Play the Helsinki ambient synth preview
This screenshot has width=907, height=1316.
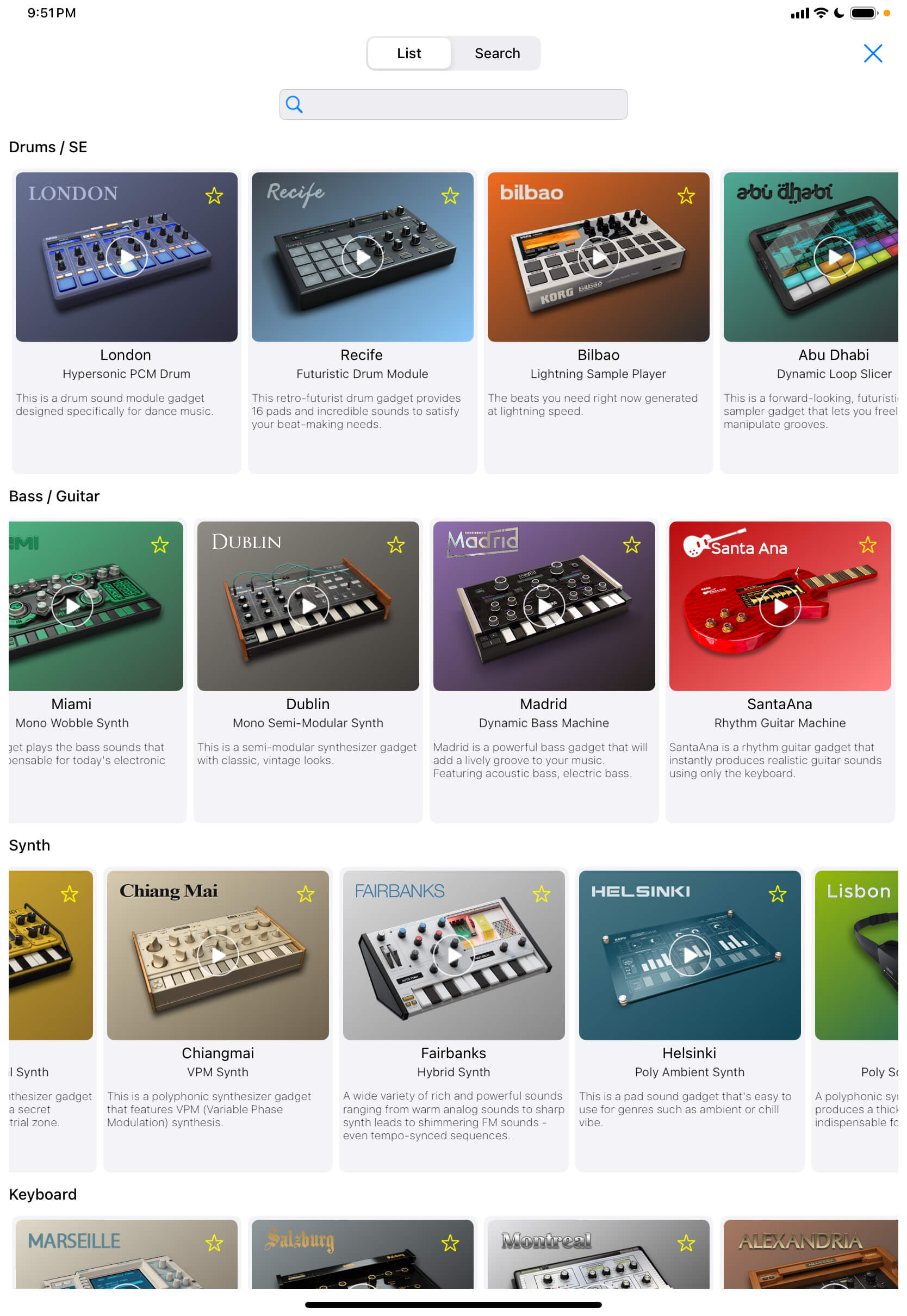pos(690,956)
